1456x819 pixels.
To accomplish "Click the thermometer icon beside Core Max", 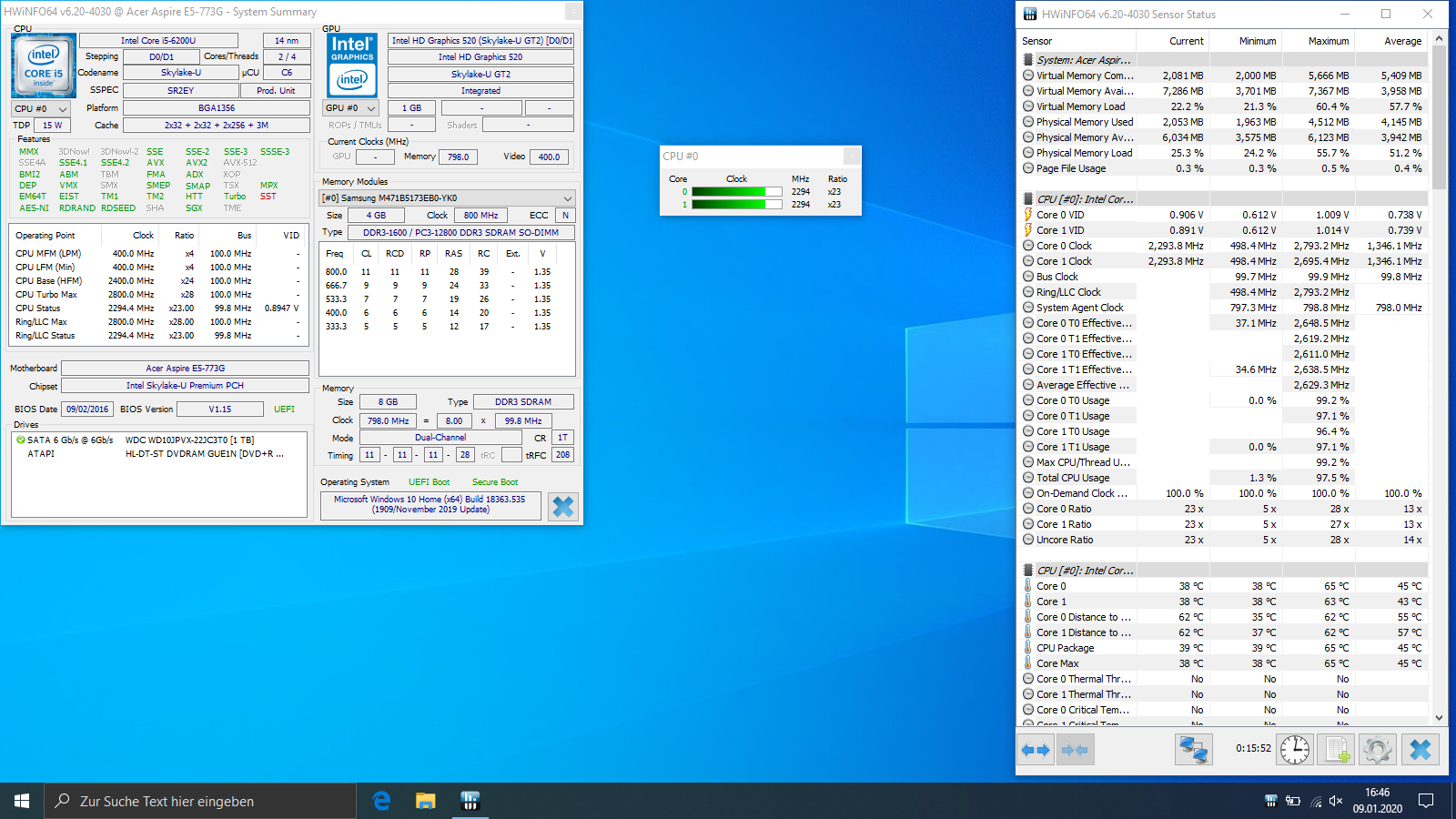I will 1028,663.
